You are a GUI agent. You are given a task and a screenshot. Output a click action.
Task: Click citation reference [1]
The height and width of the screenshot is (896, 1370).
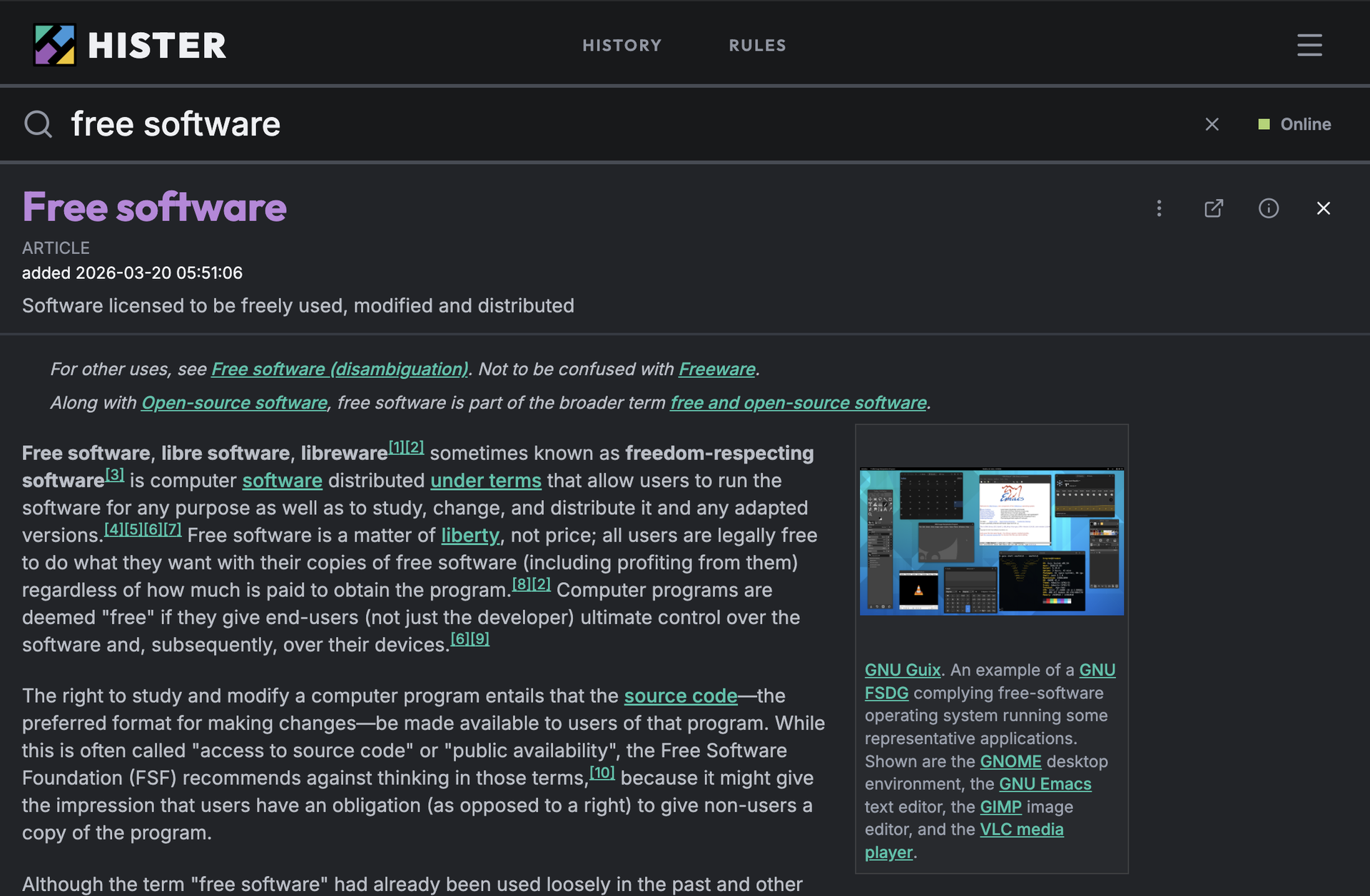[397, 447]
